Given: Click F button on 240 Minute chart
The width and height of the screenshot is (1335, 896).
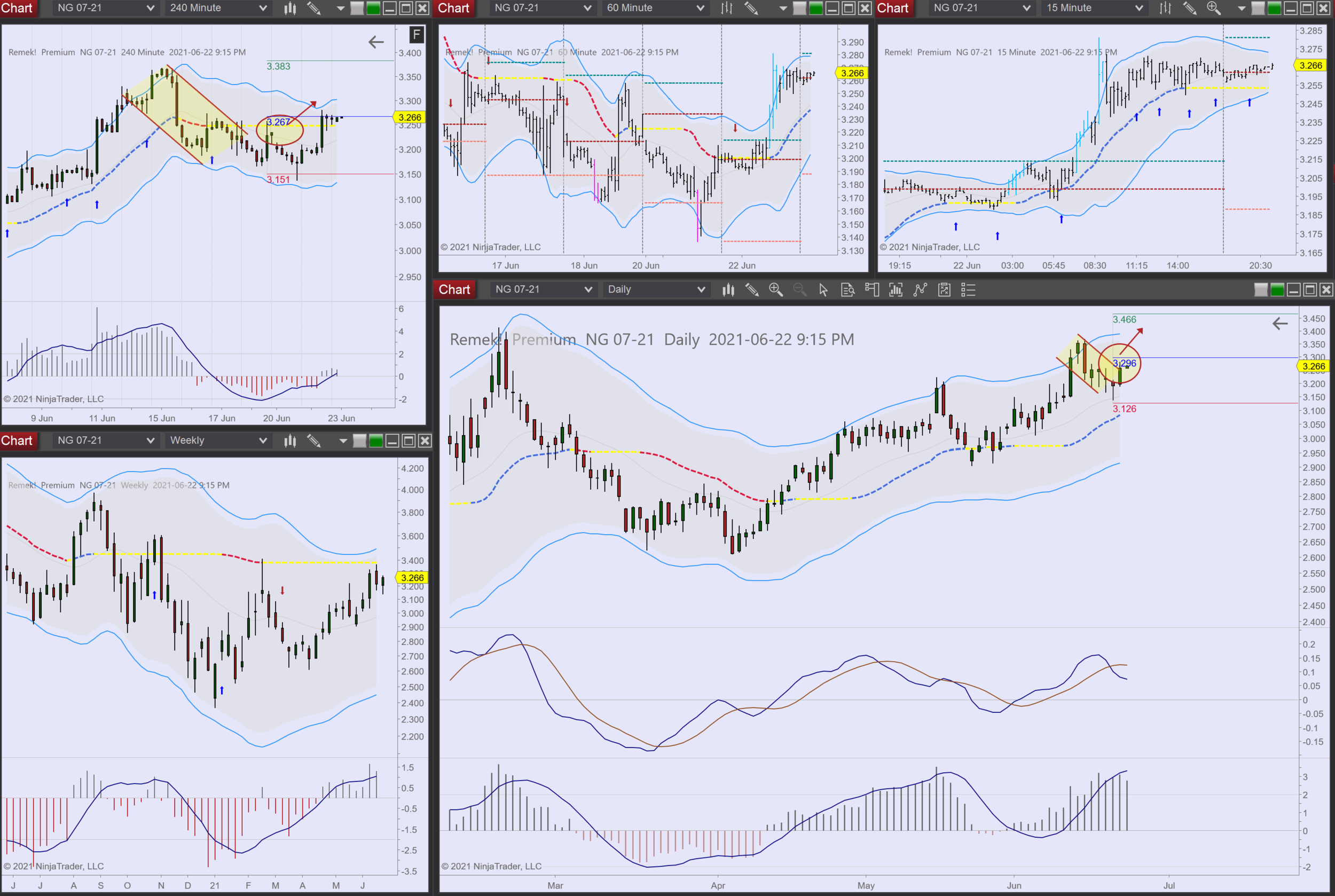Looking at the screenshot, I should [x=417, y=35].
